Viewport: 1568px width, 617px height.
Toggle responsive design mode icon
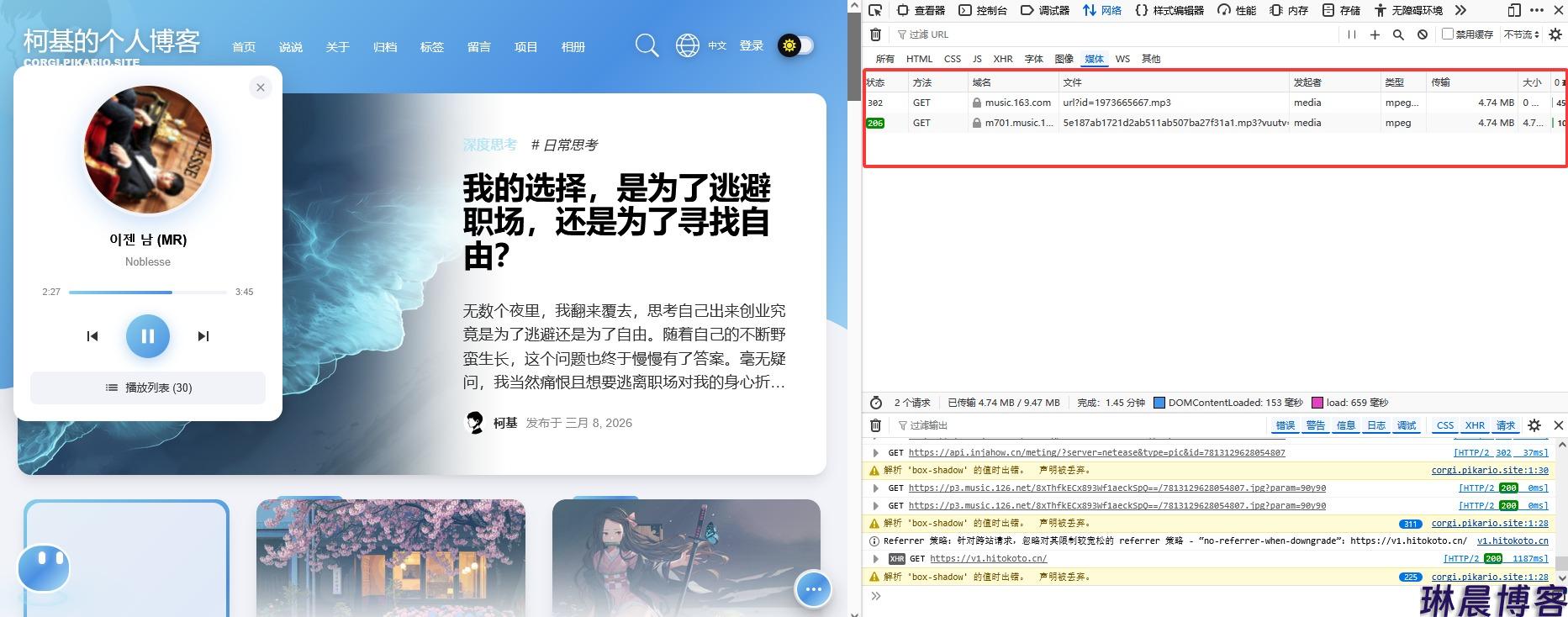(x=1514, y=10)
